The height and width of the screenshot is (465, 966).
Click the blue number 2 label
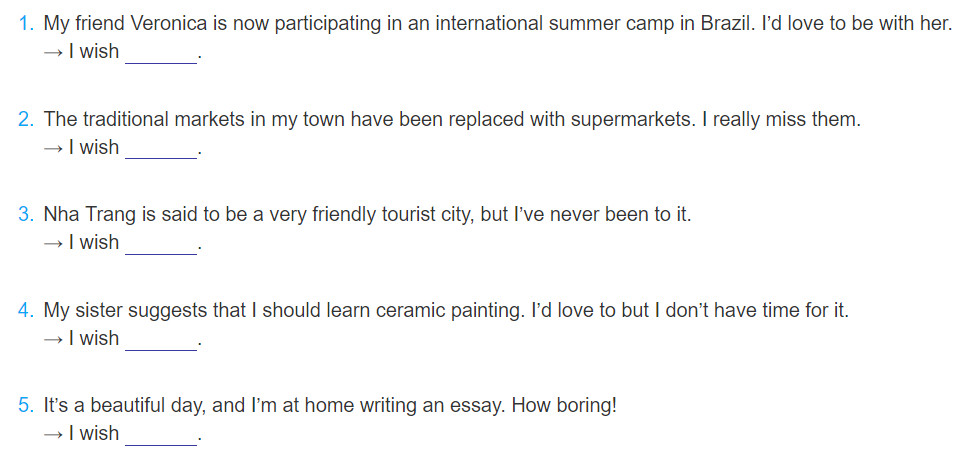point(26,120)
